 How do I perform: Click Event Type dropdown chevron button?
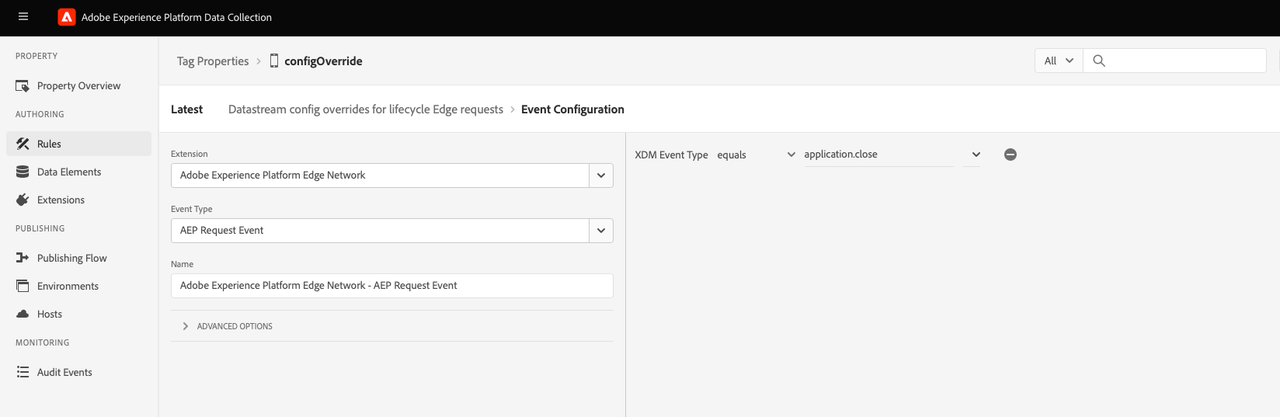(x=601, y=230)
